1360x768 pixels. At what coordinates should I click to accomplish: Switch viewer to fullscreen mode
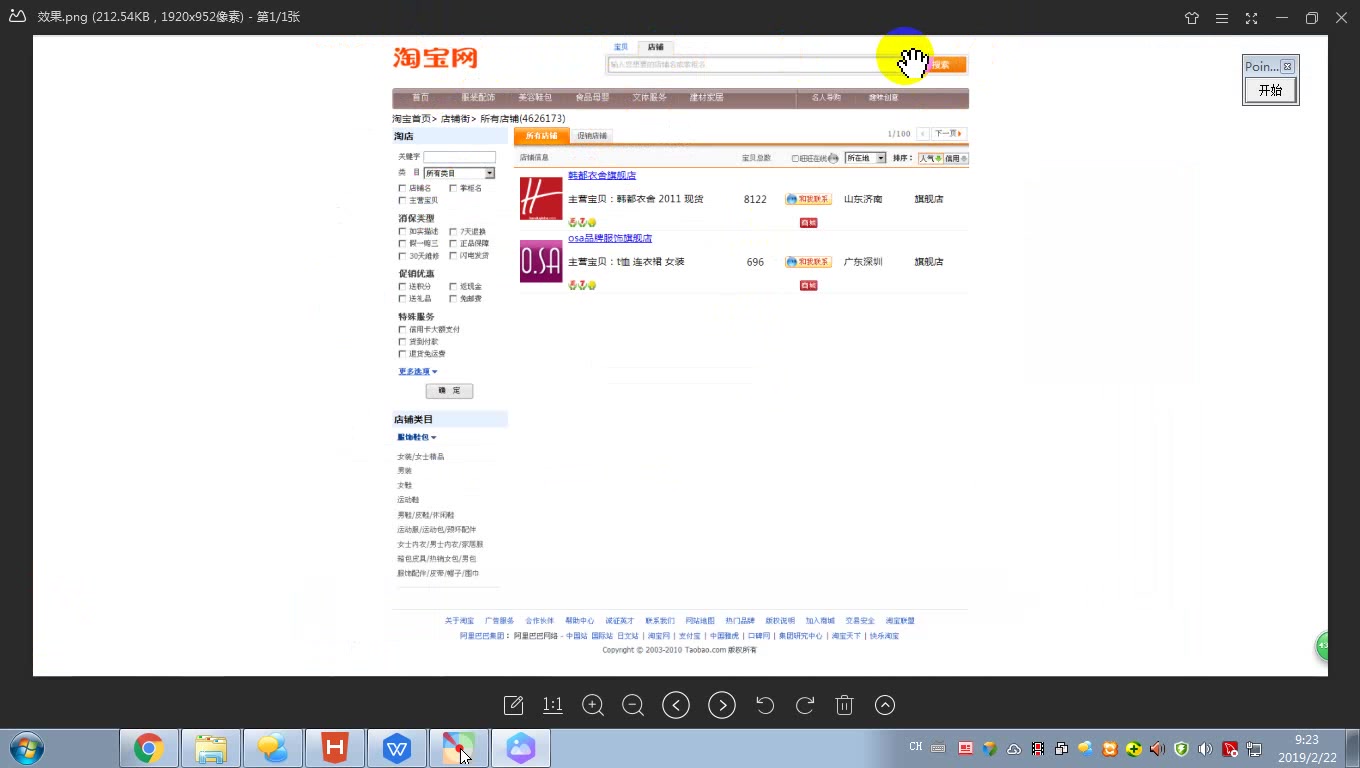click(x=1252, y=17)
